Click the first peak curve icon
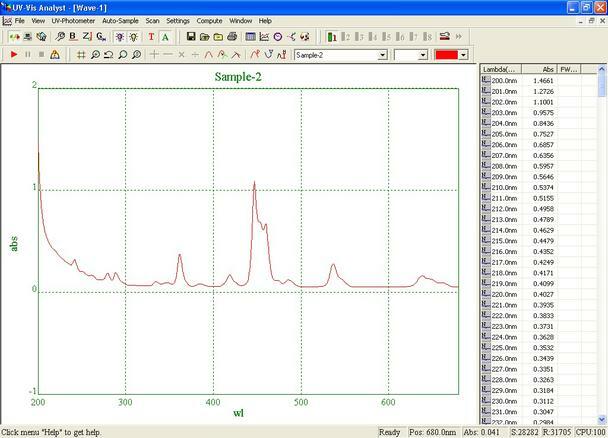The width and height of the screenshot is (608, 438). 209,55
